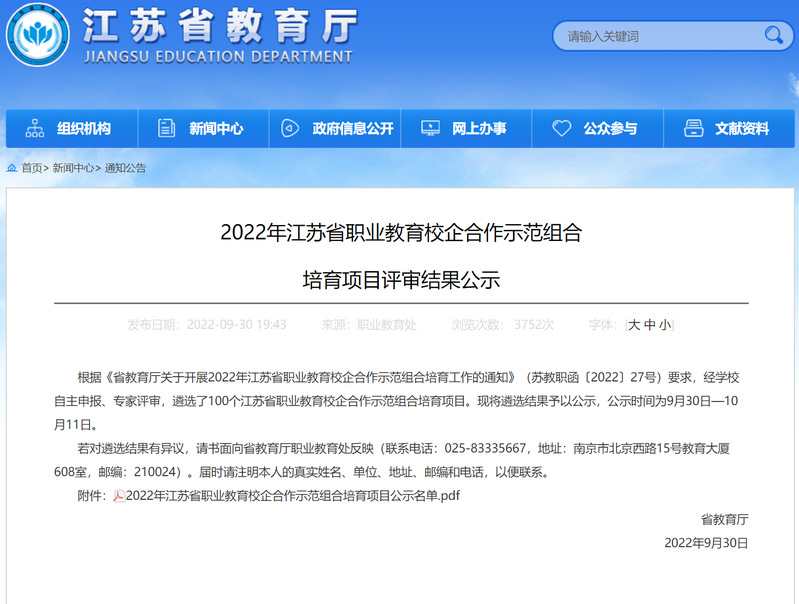Open 通知公告 breadcrumb link

click(x=125, y=168)
